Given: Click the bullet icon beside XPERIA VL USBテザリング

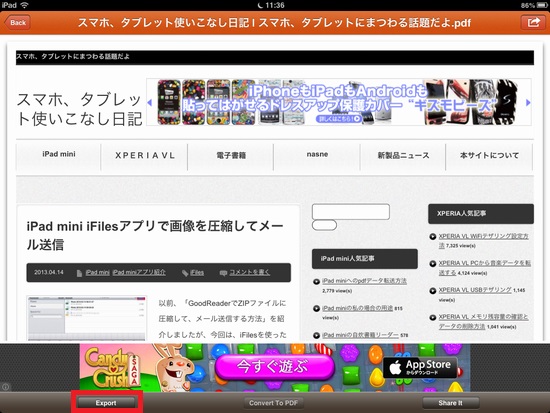Looking at the screenshot, I should 433,291.
